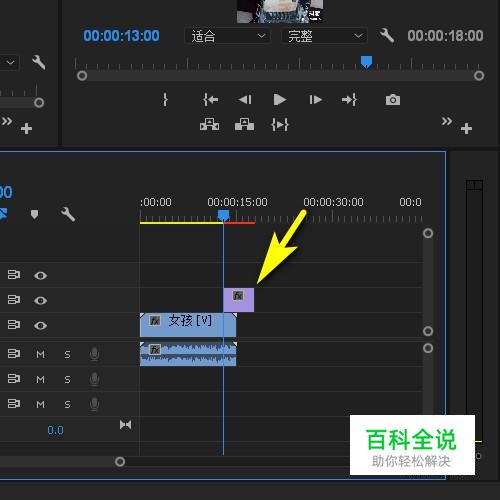Select the 女孩 [V] video clip
The image size is (500, 500).
[x=188, y=325]
